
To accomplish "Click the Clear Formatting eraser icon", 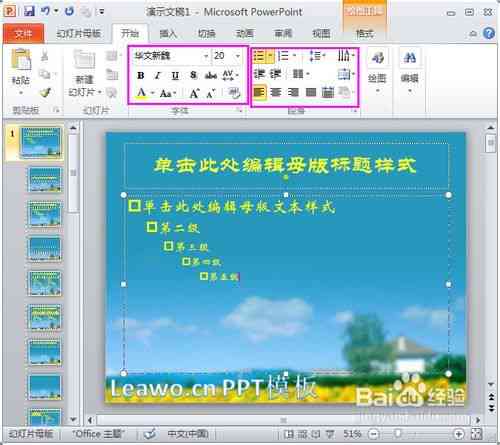I will point(234,93).
